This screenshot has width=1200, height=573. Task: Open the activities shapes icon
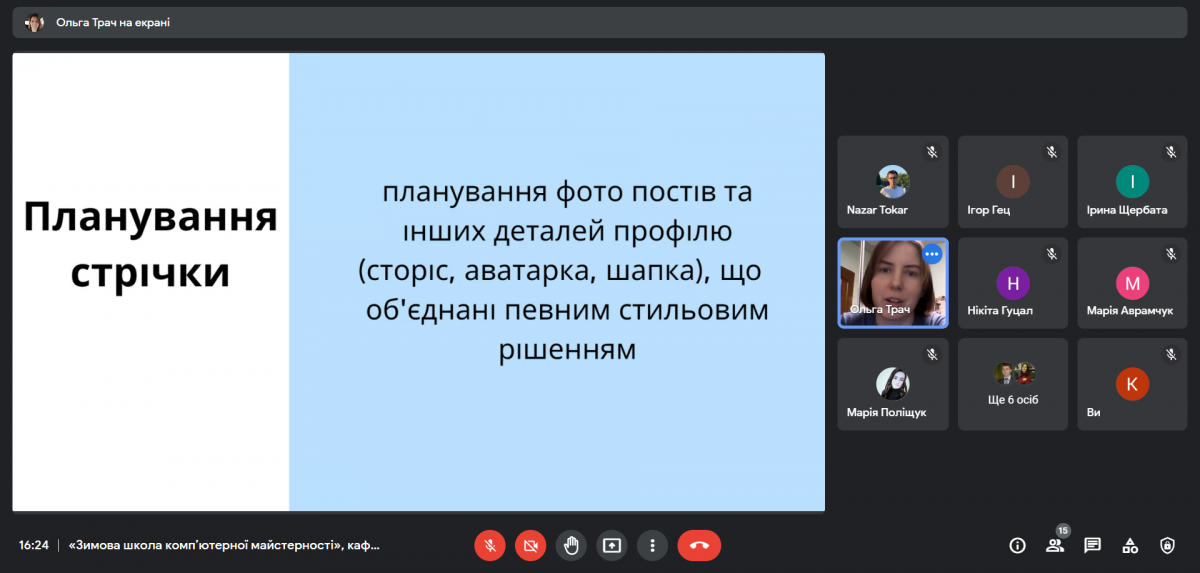tap(1130, 545)
